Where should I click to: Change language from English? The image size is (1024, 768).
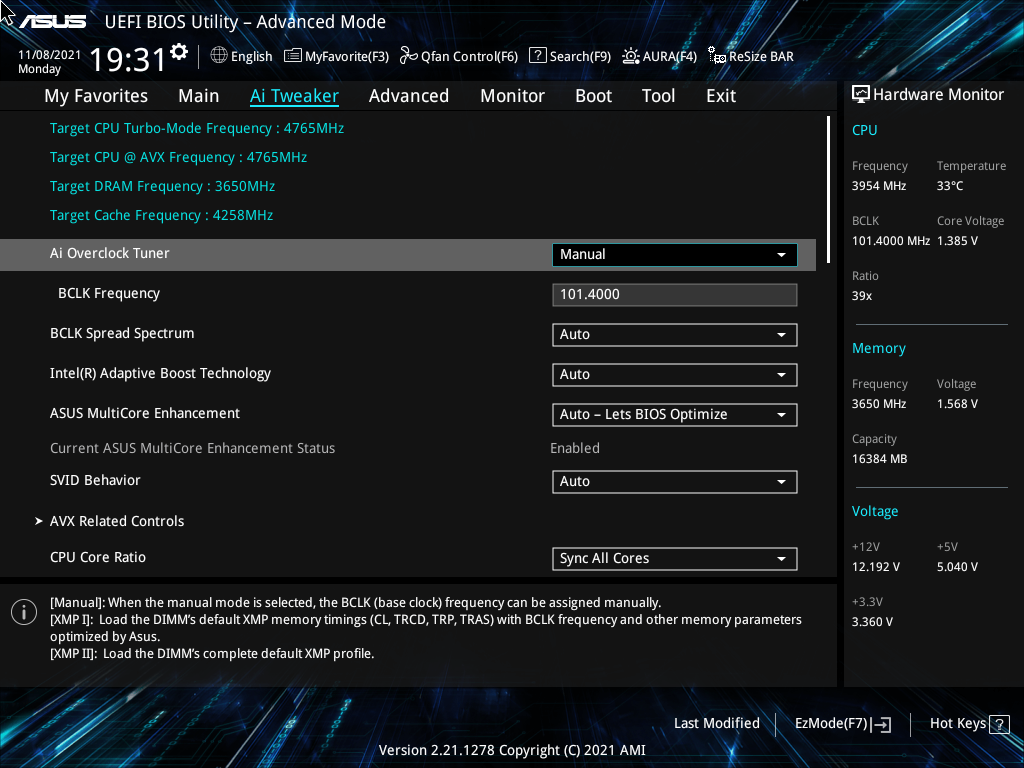coord(242,56)
